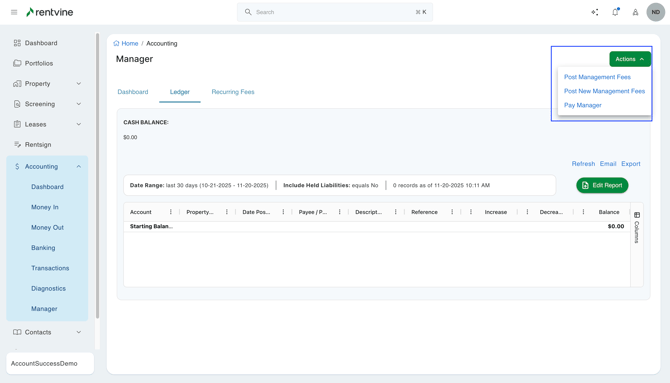Open the Columns panel icon
The height and width of the screenshot is (383, 670).
(x=637, y=215)
